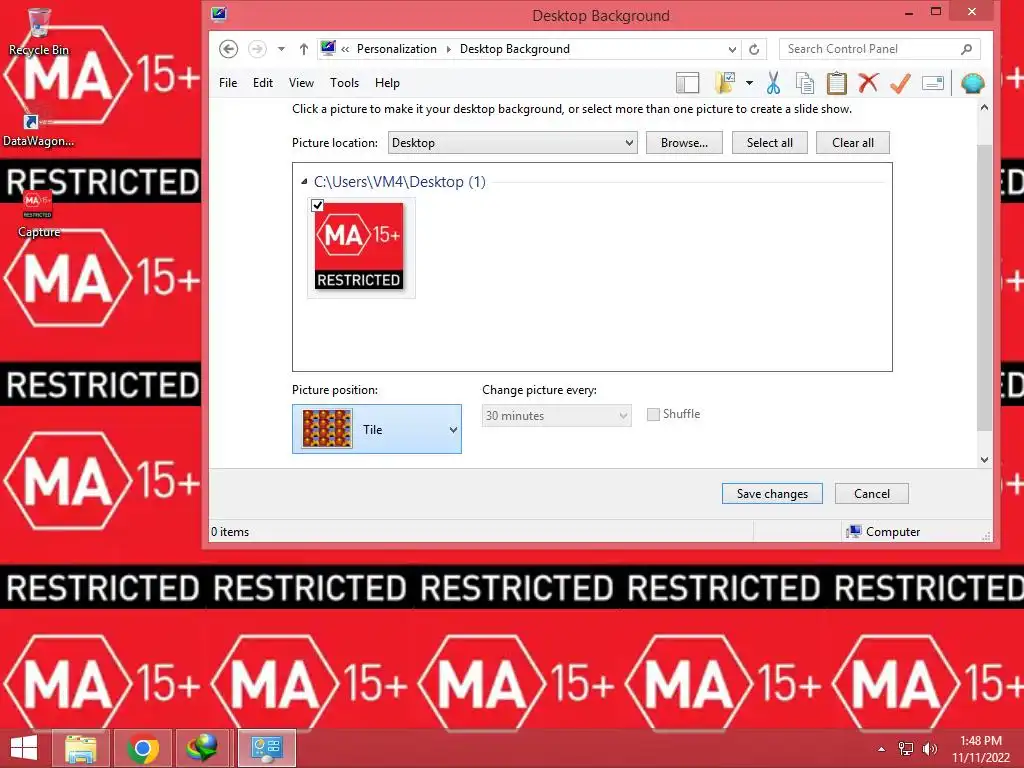
Task: Click the Control Panel address bar icon
Action: pos(328,48)
